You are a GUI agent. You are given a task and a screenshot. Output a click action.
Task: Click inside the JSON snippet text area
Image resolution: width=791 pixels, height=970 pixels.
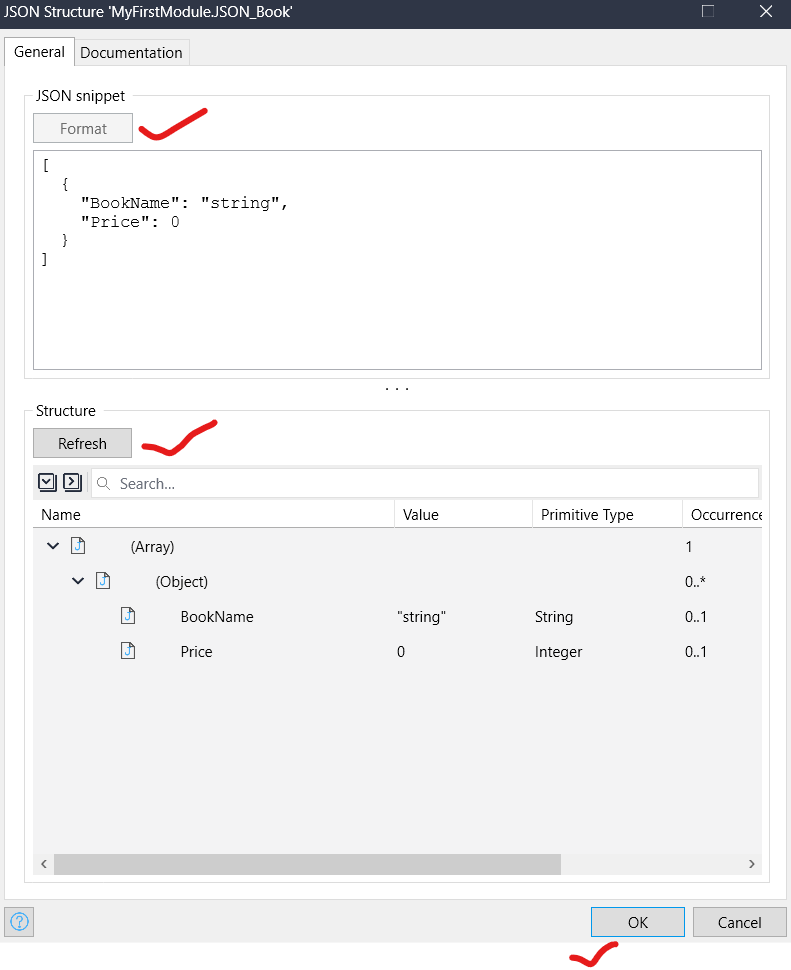click(x=397, y=300)
